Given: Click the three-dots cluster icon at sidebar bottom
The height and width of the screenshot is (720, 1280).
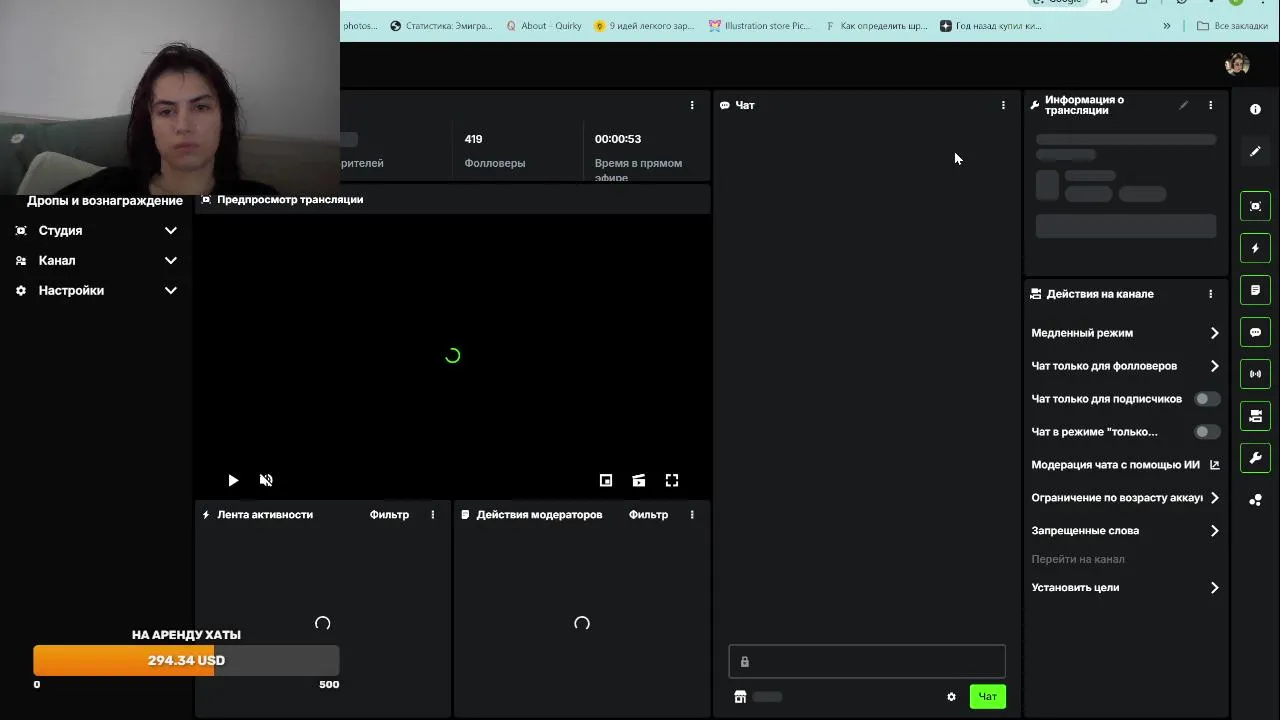Looking at the screenshot, I should coord(1255,500).
